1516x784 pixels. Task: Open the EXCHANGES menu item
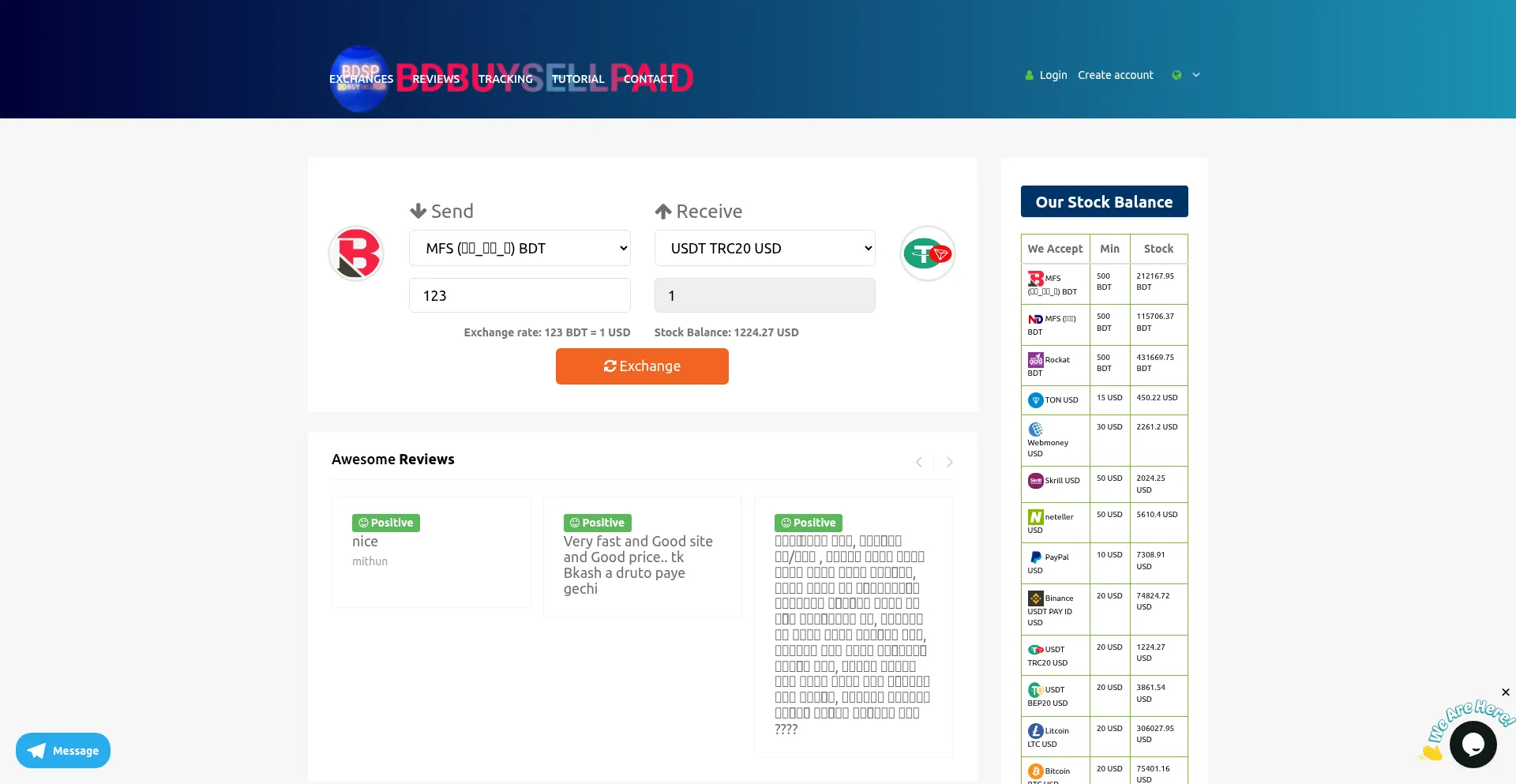pyautogui.click(x=361, y=79)
